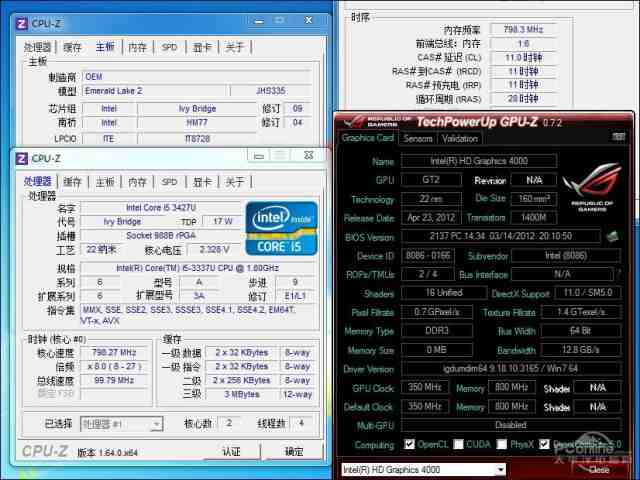Viewport: 640px width, 480px height.
Task: Click the CAS# latency value 11.0 时钟
Action: click(x=523, y=57)
